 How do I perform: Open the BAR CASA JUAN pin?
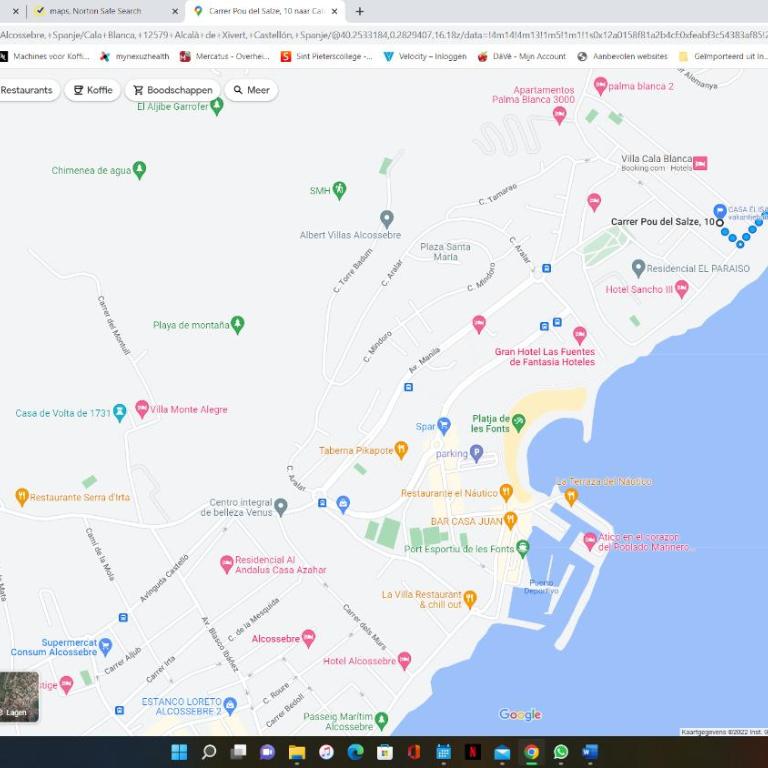pyautogui.click(x=510, y=521)
